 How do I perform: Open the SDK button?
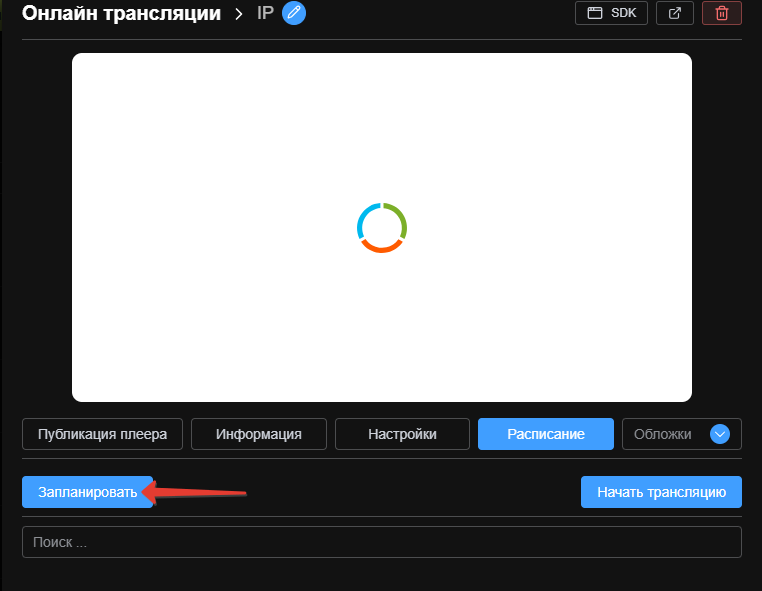(x=611, y=13)
